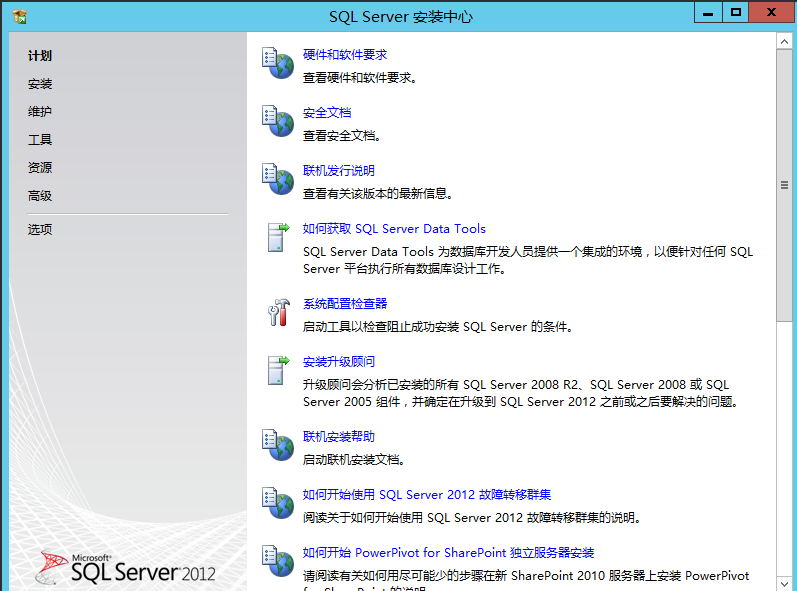
Task: Click the server icon beside 安装升级顾问
Action: coord(278,370)
